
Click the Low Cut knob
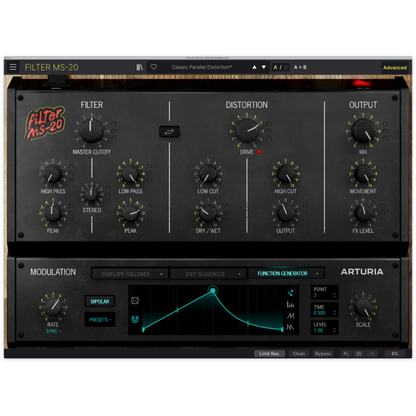tap(208, 174)
